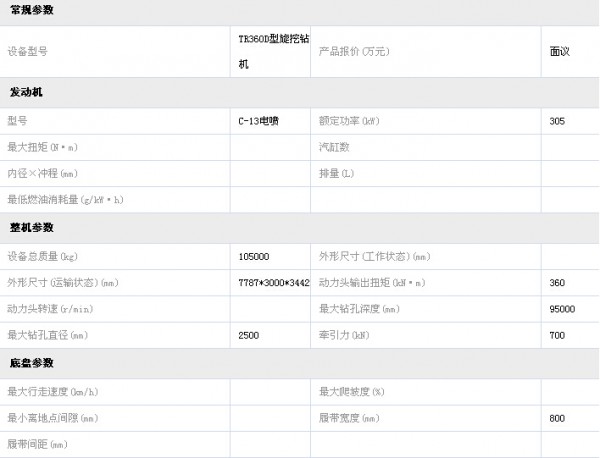Image resolution: width=600 pixels, height=458 pixels.
Task: Click the drilling diameter value 2500
Action: point(249,335)
